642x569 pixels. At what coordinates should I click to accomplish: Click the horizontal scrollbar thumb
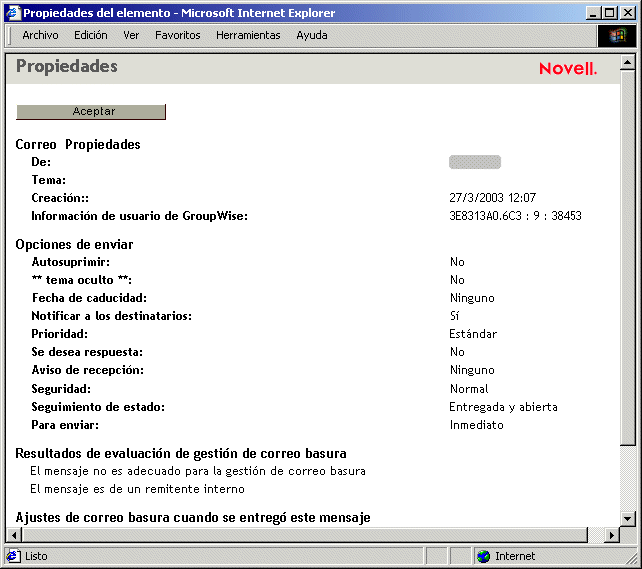click(305, 535)
